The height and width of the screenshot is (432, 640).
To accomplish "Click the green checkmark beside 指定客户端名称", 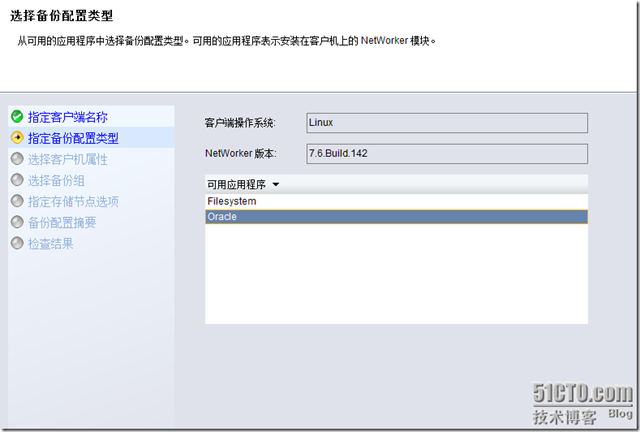I will click(x=17, y=116).
